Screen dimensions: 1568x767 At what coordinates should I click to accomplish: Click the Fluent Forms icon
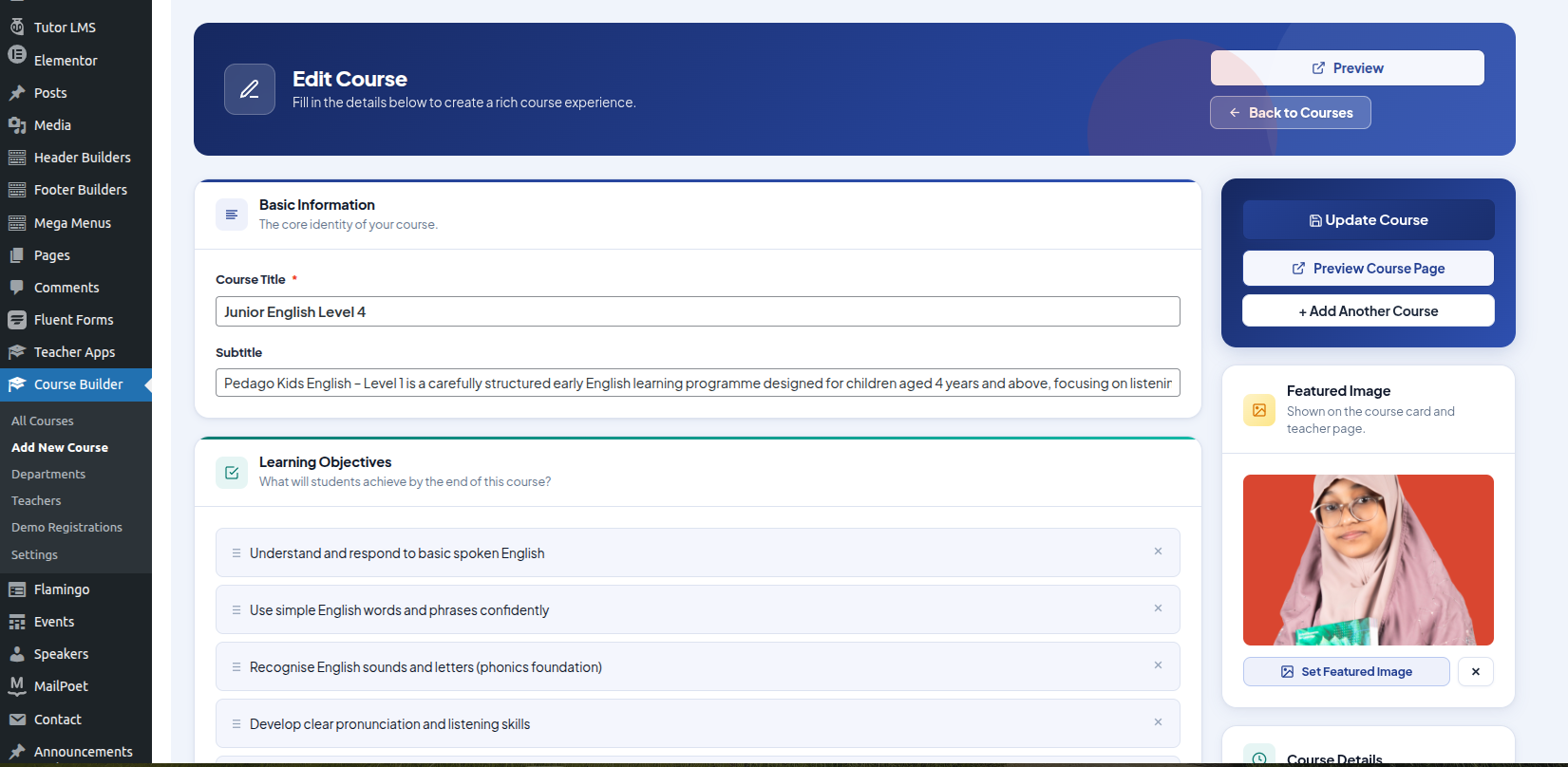pos(17,320)
